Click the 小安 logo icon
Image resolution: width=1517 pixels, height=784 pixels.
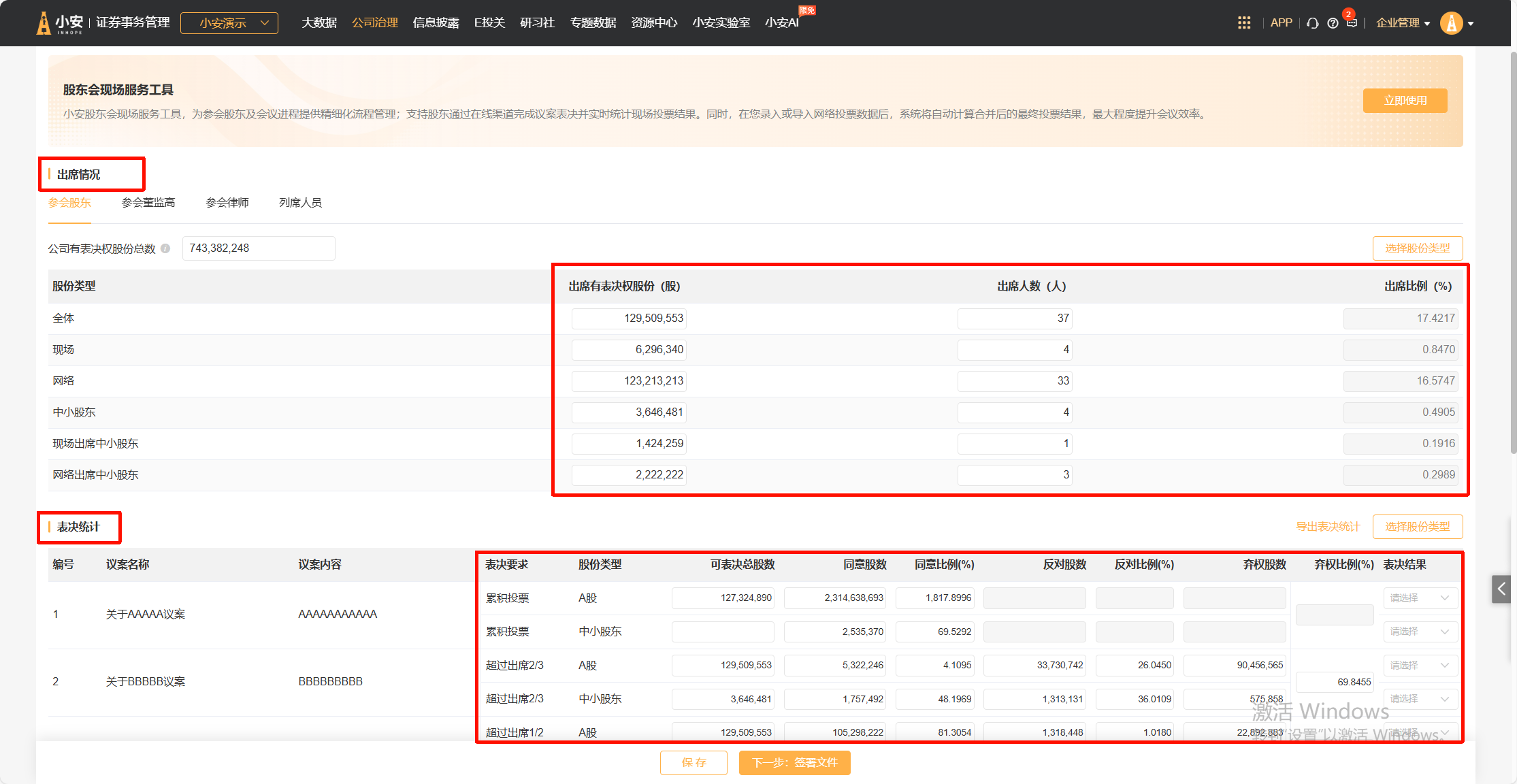click(44, 23)
